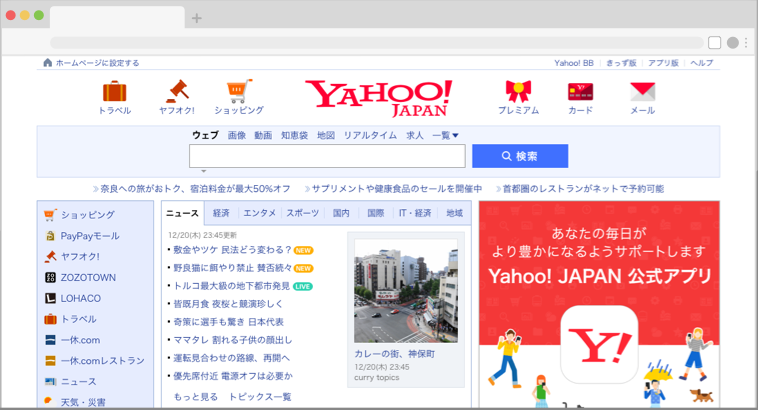Click the browser new tab plus button
The width and height of the screenshot is (758, 410).
point(196,18)
